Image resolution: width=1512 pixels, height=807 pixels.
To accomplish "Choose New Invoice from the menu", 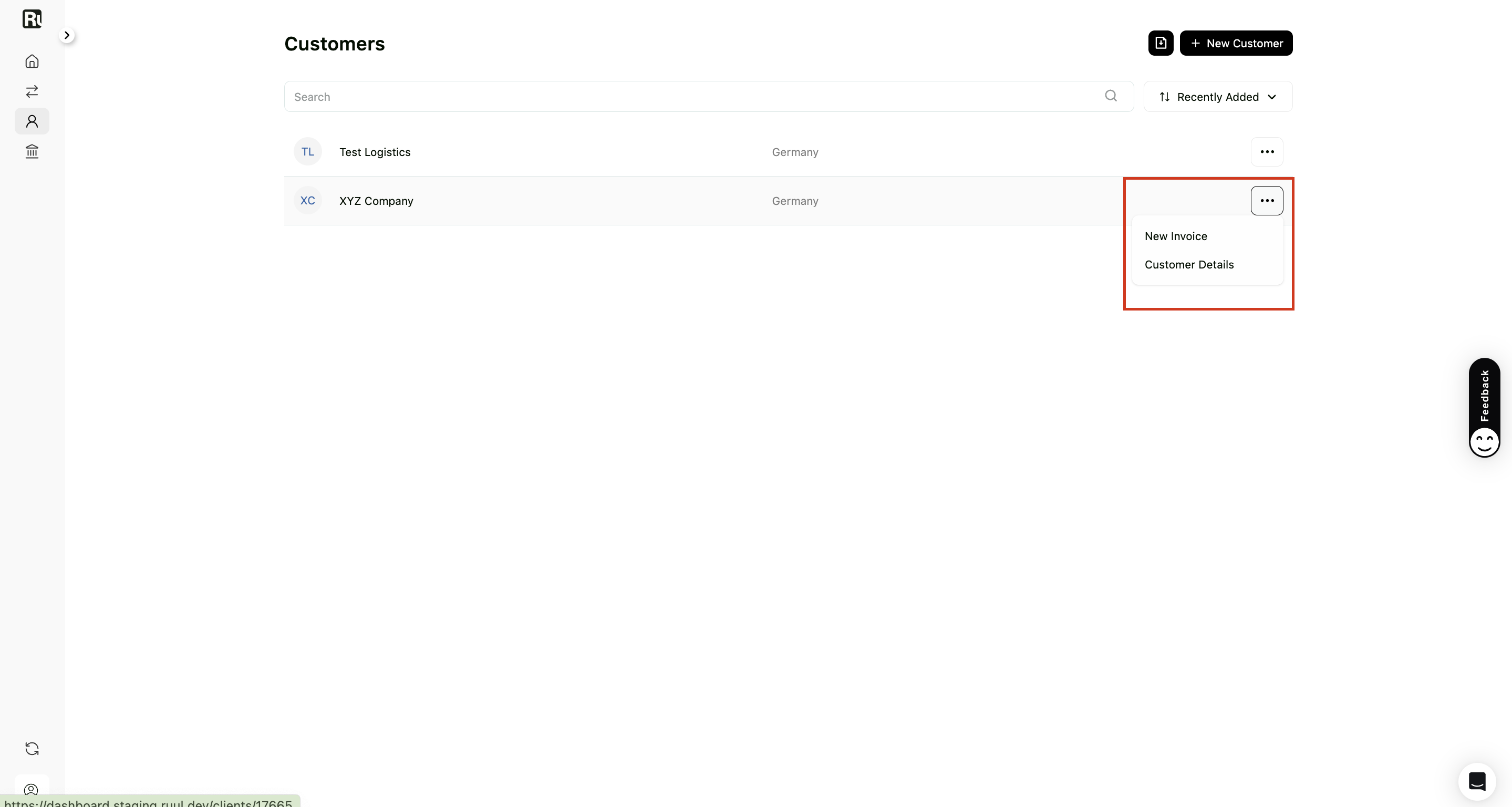I will pyautogui.click(x=1176, y=236).
